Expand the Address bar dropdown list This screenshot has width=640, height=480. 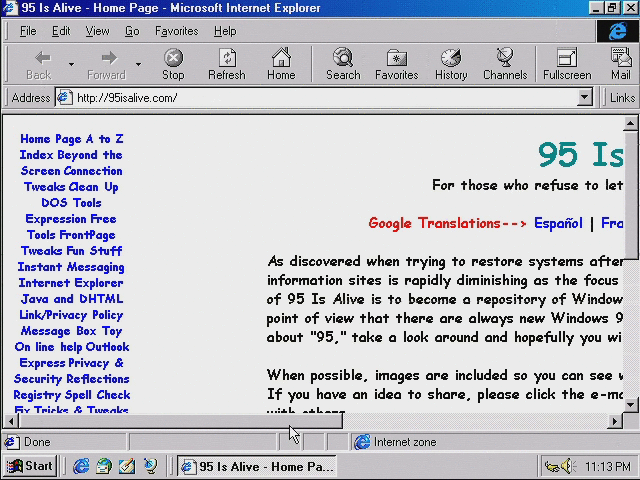coord(584,98)
